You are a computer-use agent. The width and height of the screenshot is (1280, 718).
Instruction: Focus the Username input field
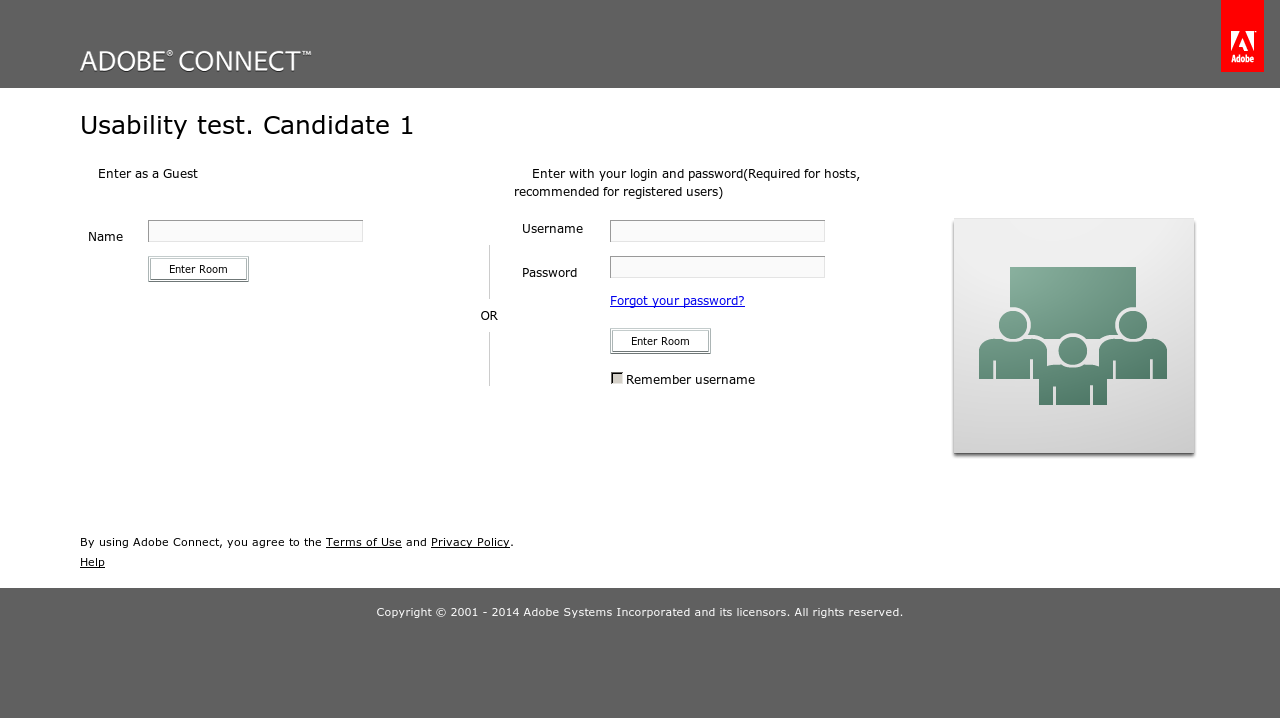coord(717,231)
